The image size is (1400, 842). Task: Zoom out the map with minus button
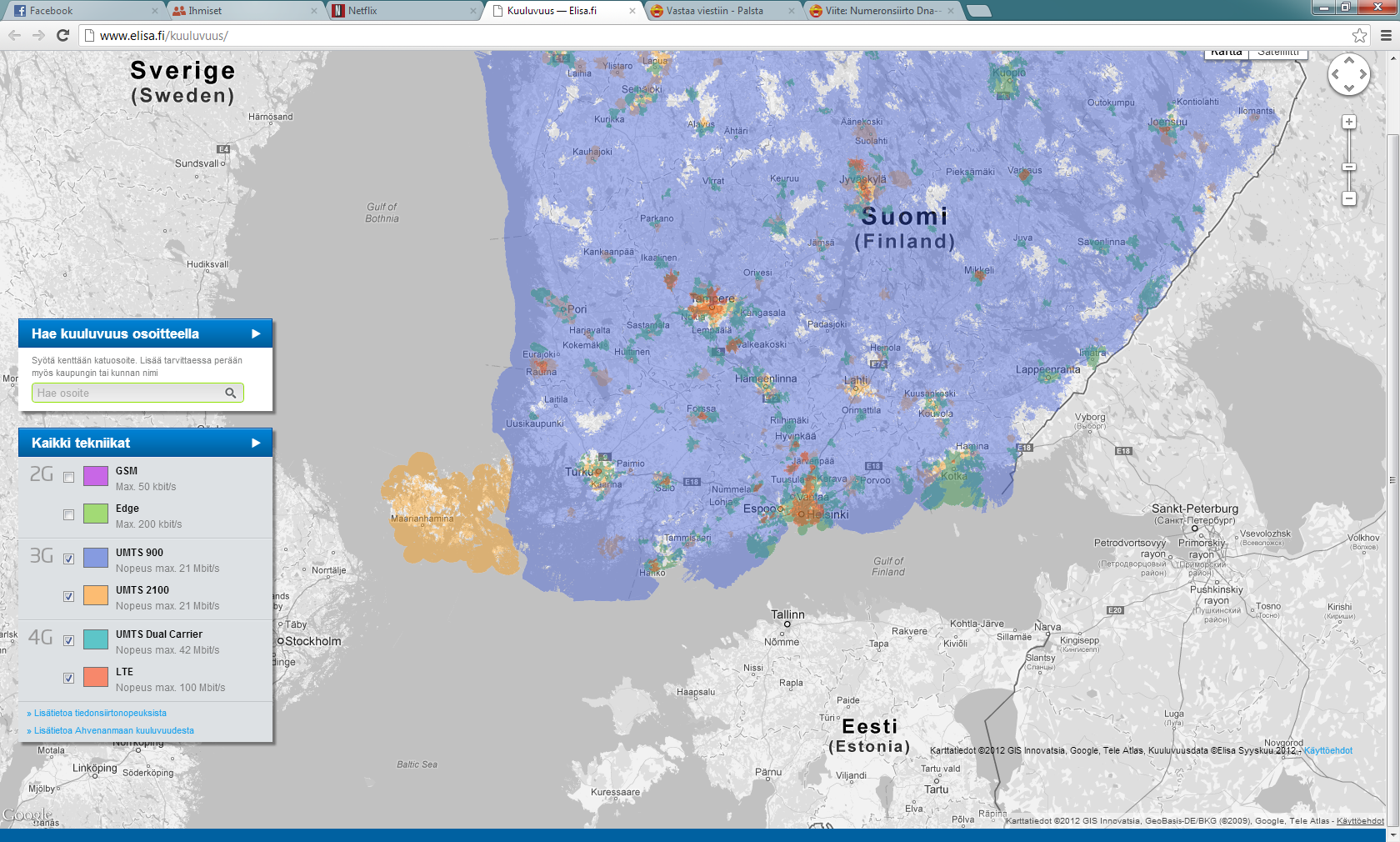(1348, 198)
